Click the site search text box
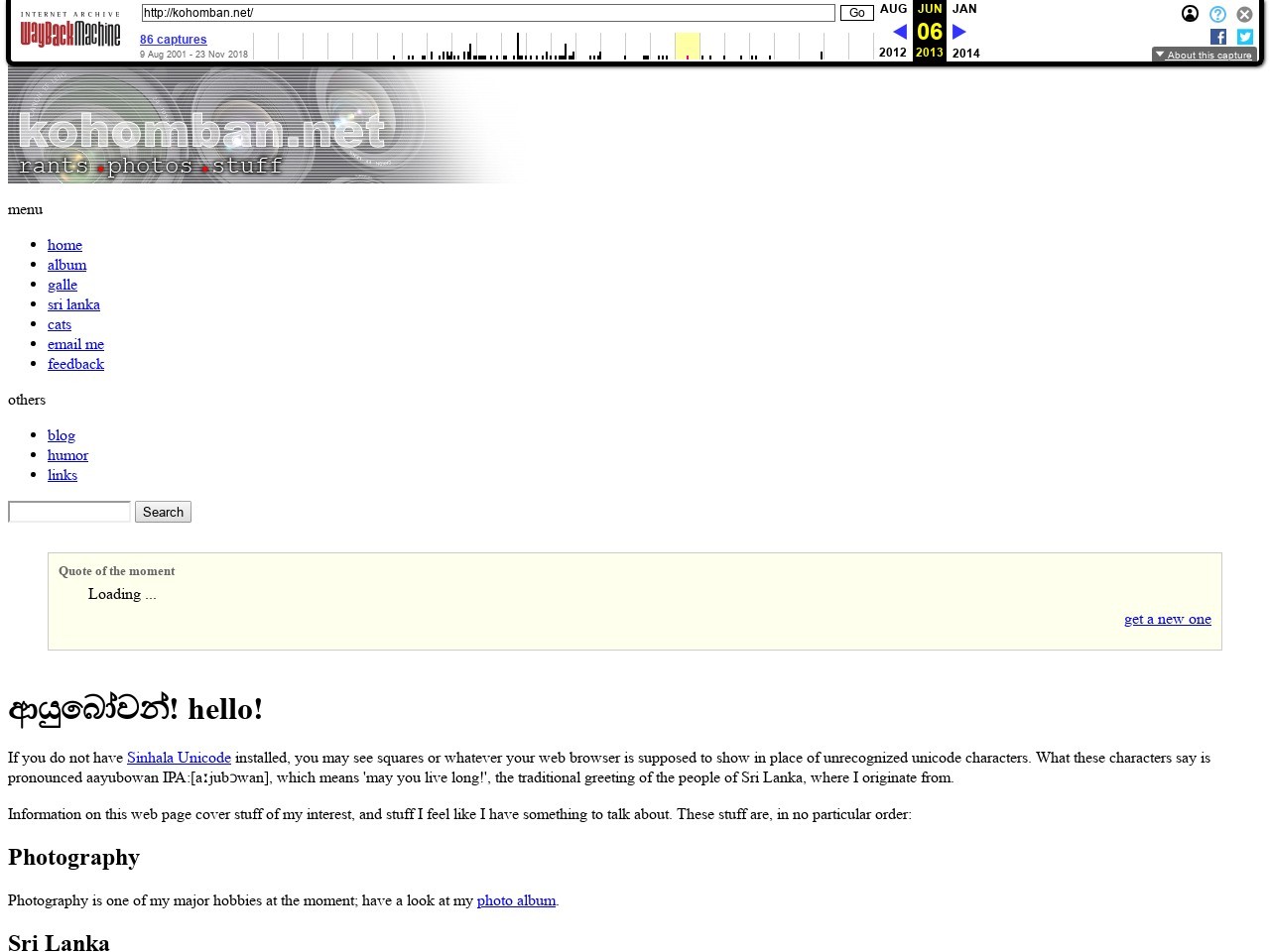Viewport: 1270px width, 952px height. [69, 512]
